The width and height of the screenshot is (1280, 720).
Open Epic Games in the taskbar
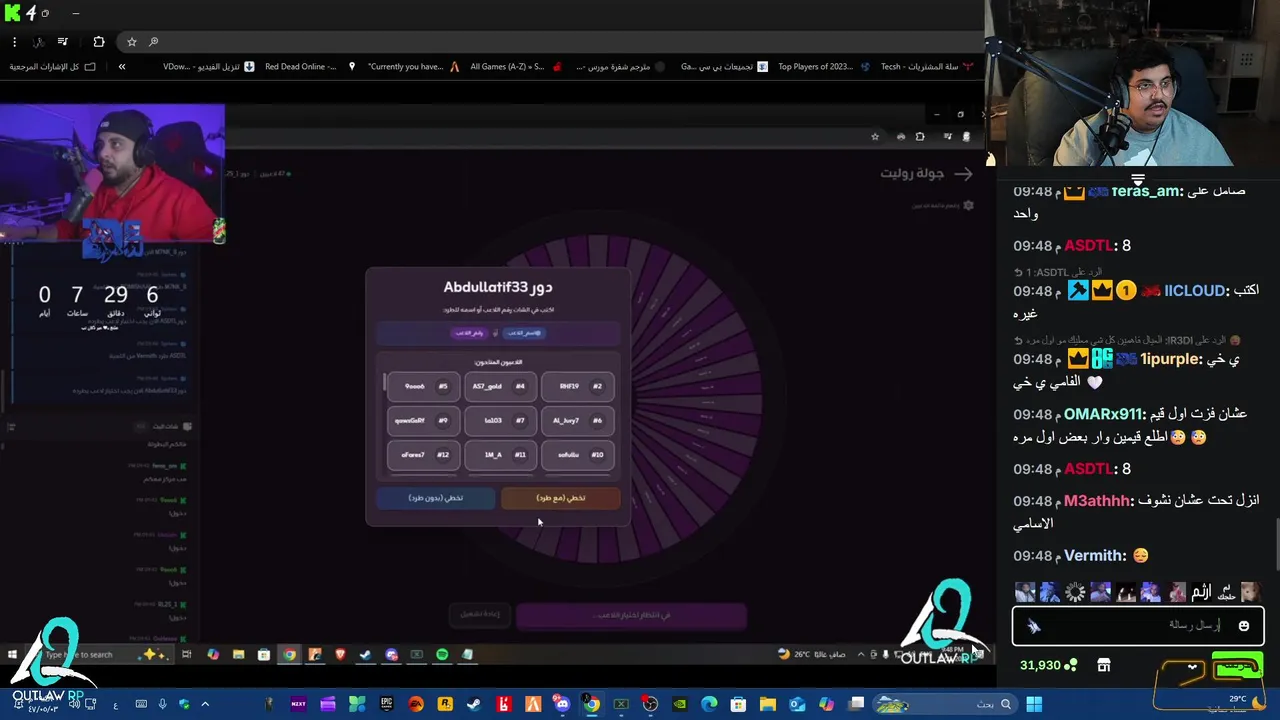click(x=386, y=704)
